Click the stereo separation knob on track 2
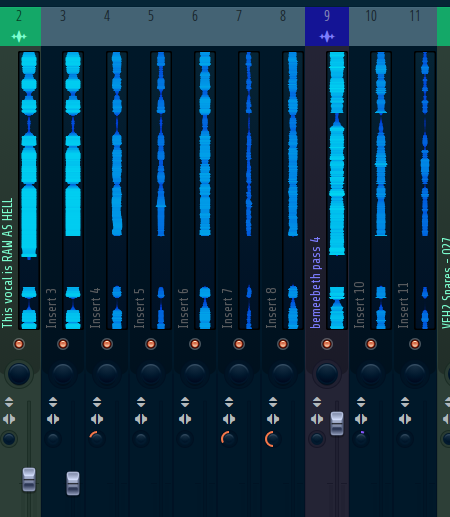The width and height of the screenshot is (450, 517). tap(9, 439)
